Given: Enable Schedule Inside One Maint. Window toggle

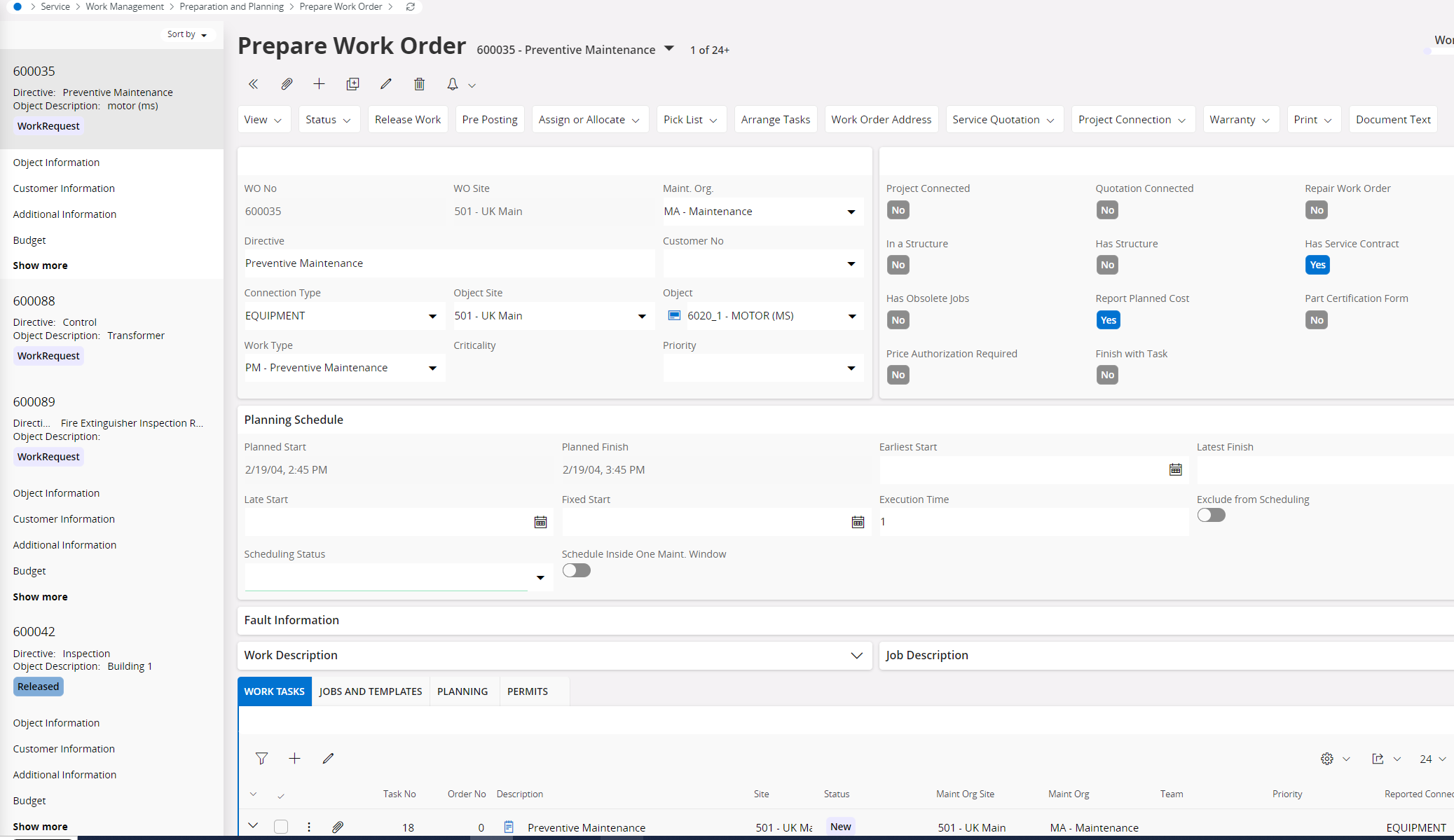Looking at the screenshot, I should pyautogui.click(x=576, y=570).
